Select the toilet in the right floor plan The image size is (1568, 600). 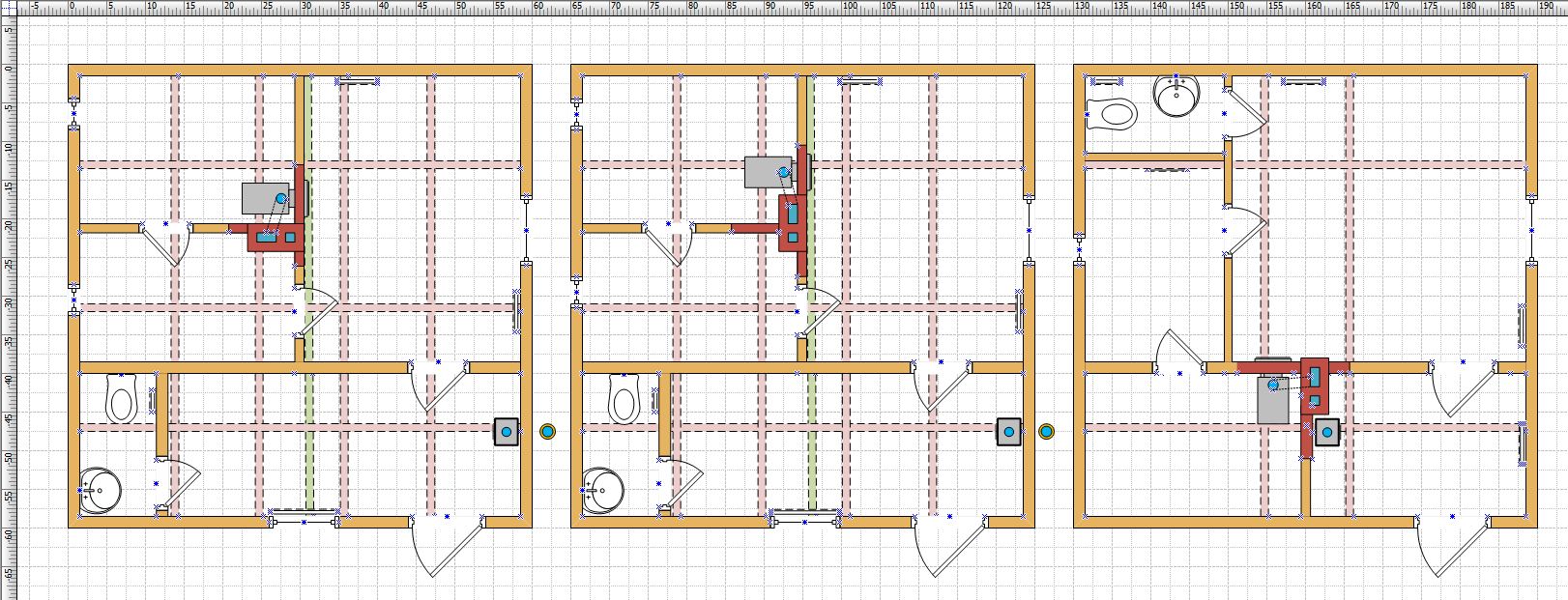click(1112, 114)
